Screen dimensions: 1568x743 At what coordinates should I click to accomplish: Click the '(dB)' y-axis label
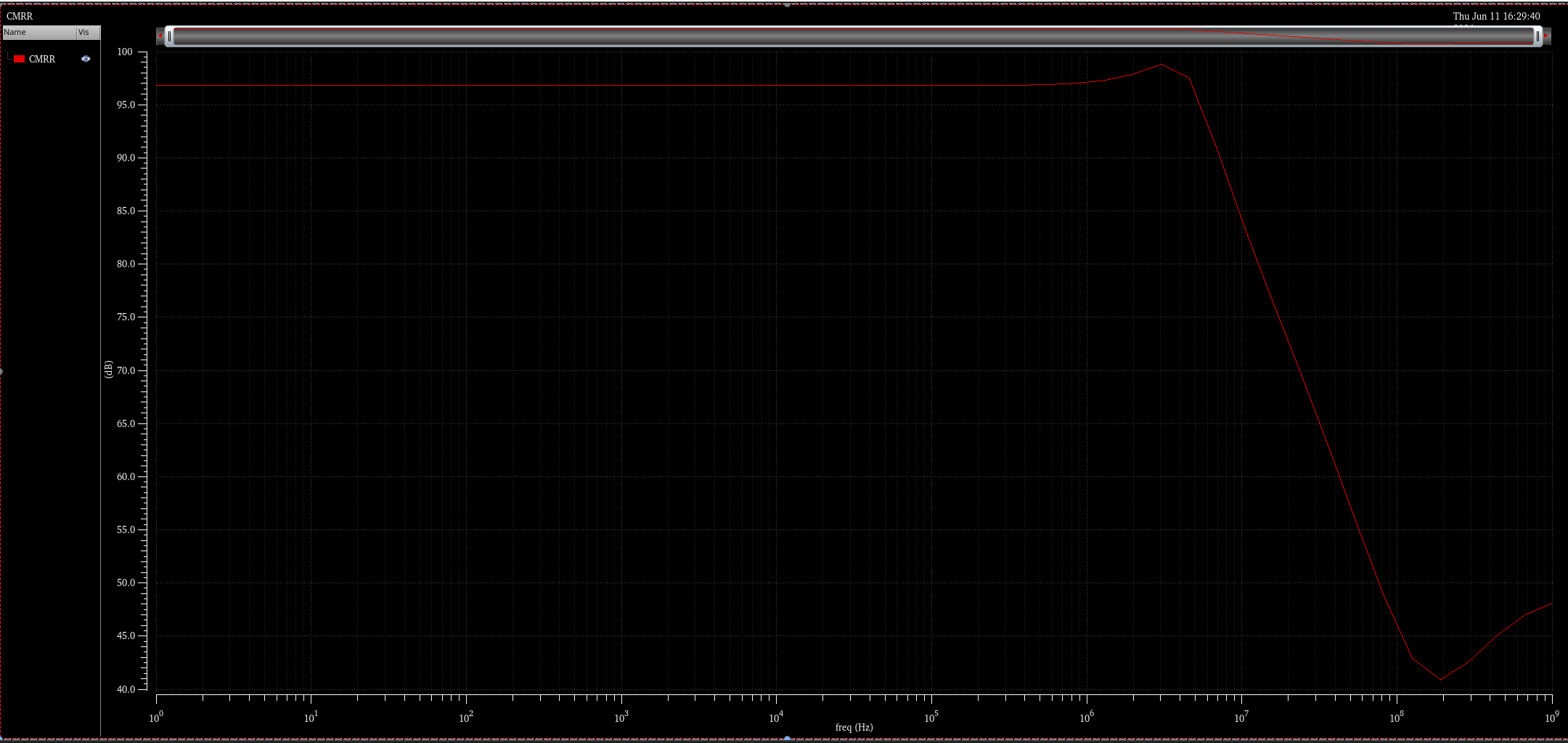pyautogui.click(x=109, y=370)
